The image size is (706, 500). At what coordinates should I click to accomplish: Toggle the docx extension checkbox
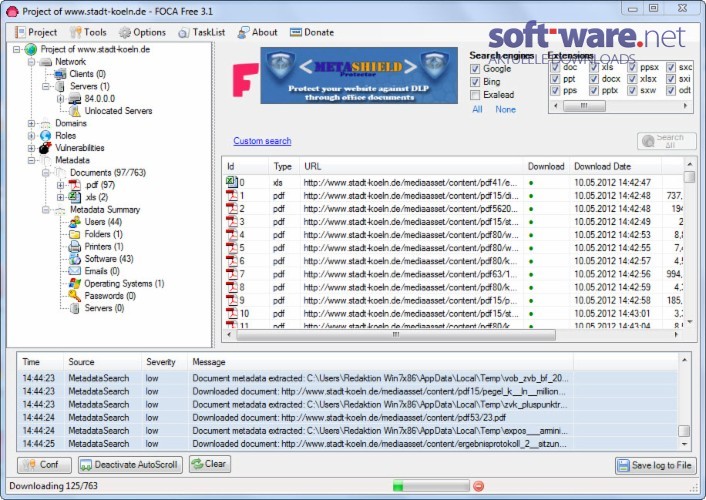(594, 79)
